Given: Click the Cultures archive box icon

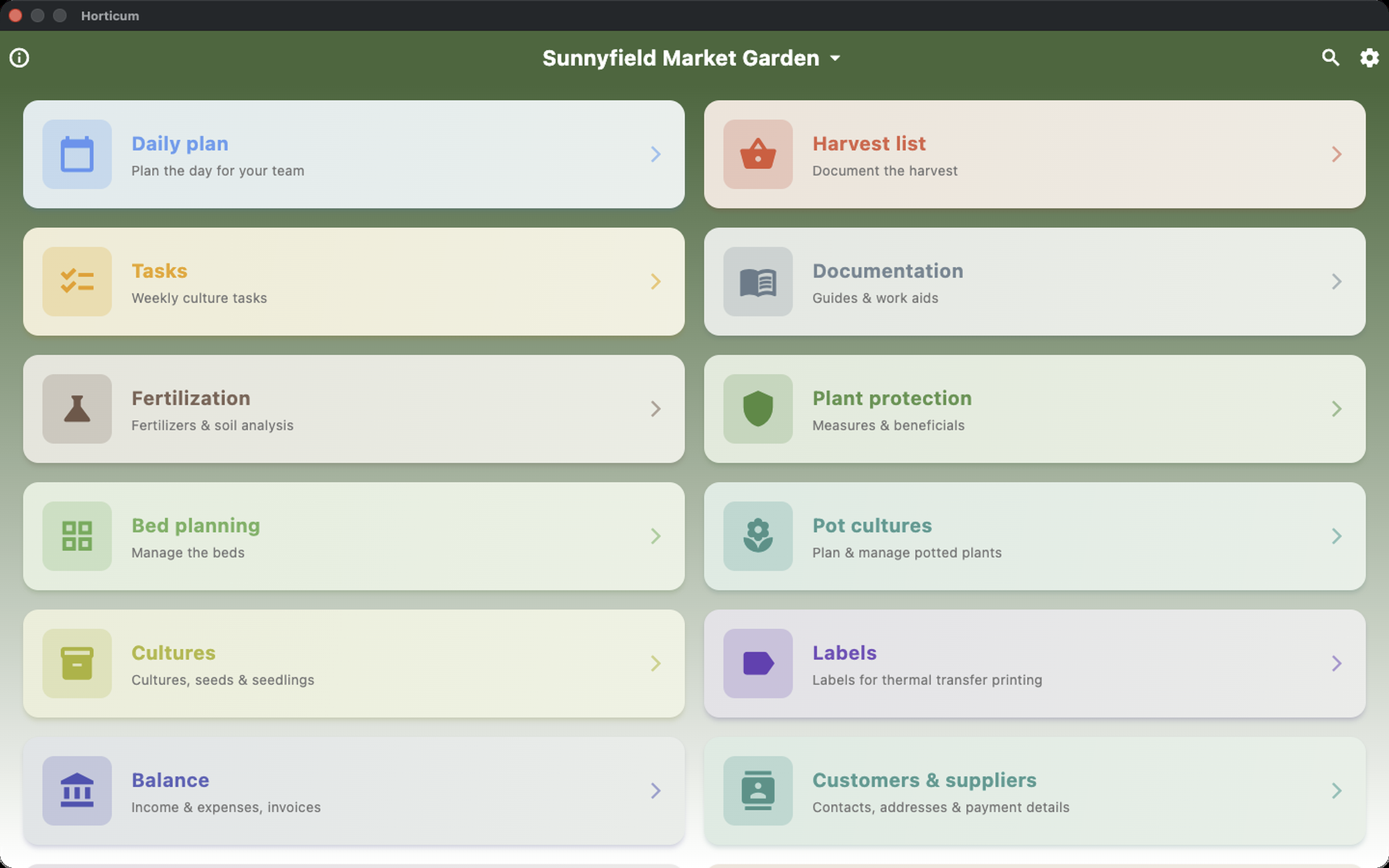Looking at the screenshot, I should pyautogui.click(x=77, y=664).
